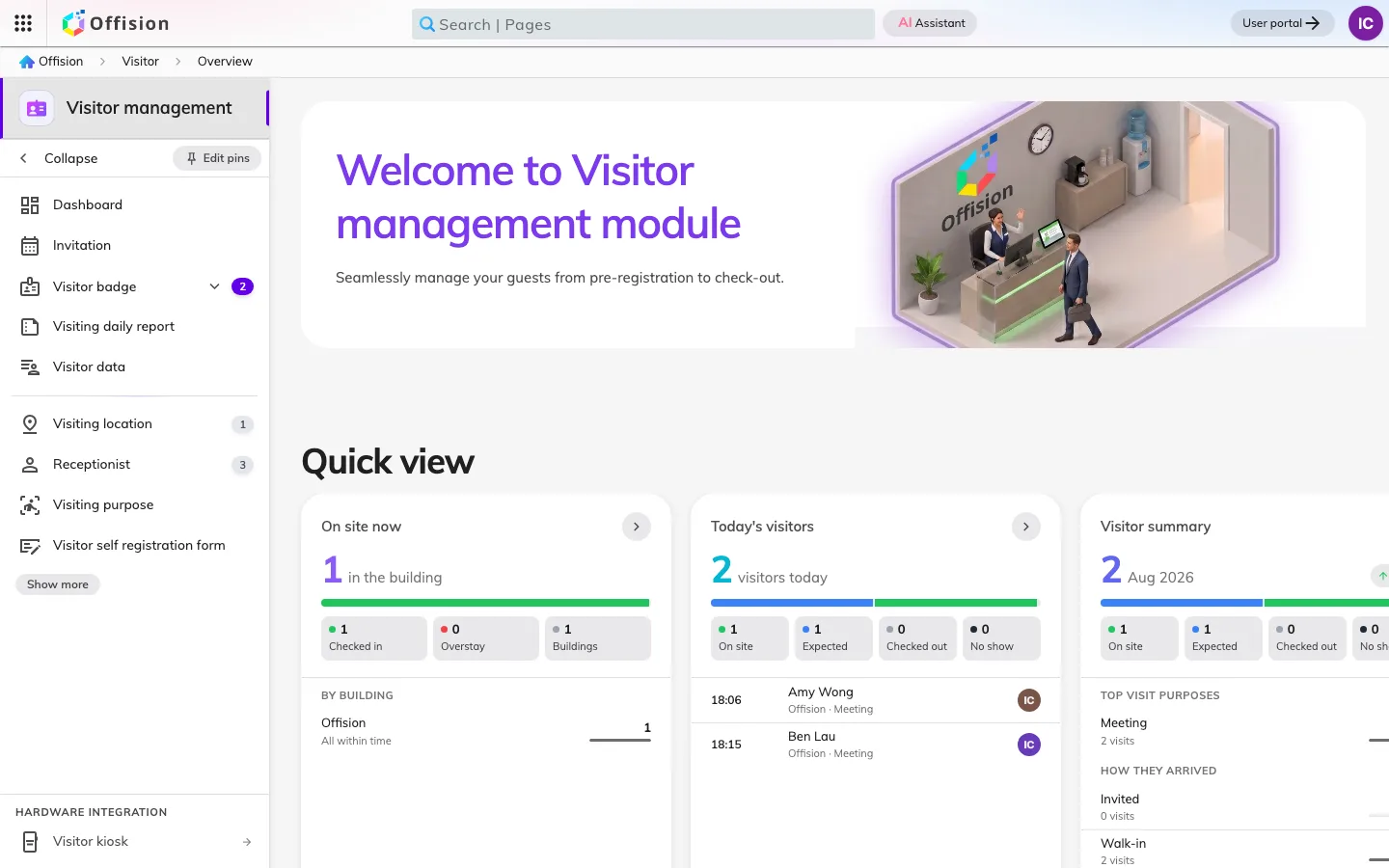This screenshot has width=1389, height=868.
Task: Click blue segment of Today's visitors bar
Action: click(x=792, y=603)
